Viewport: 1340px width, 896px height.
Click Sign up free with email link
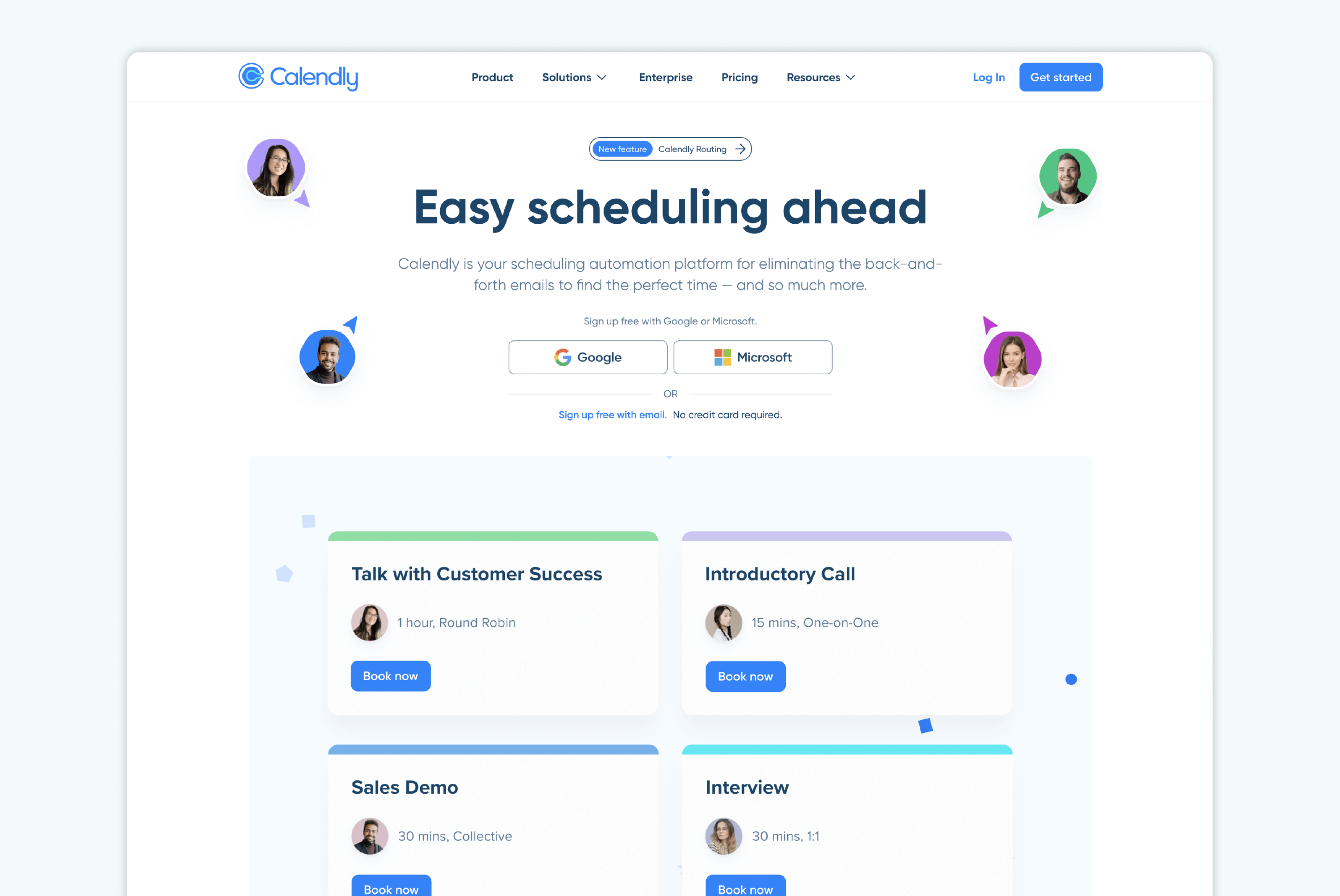pyautogui.click(x=612, y=414)
